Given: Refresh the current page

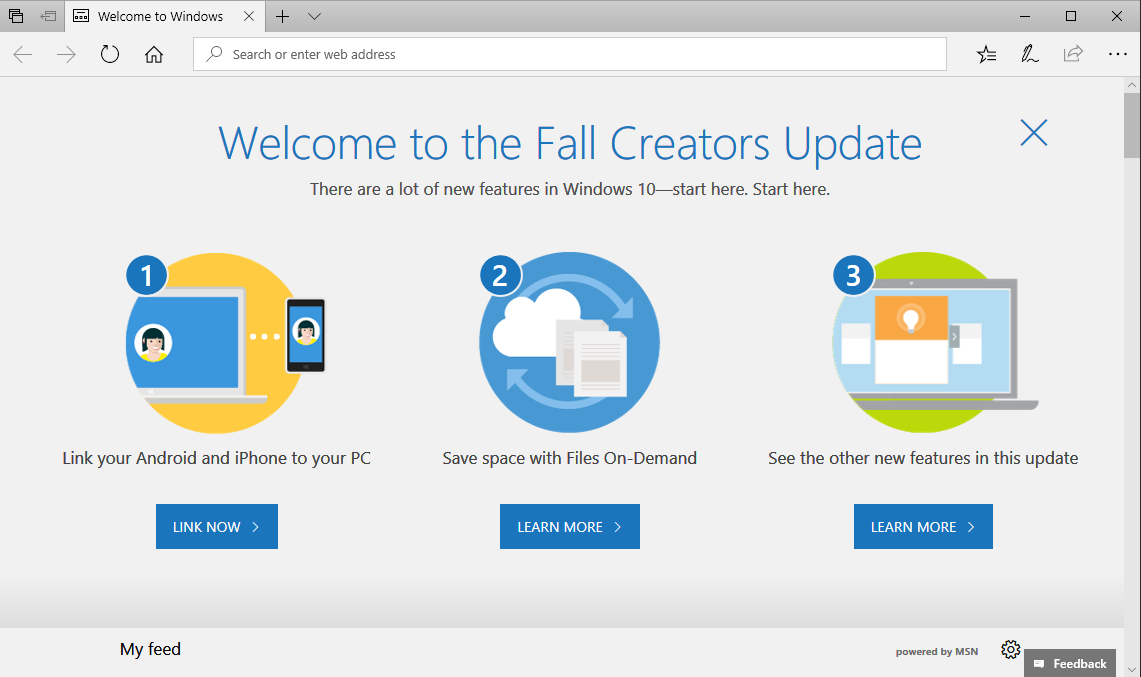Looking at the screenshot, I should coord(110,55).
